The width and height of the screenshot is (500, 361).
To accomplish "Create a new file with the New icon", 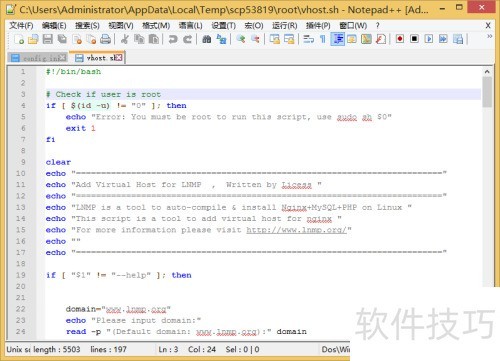I will [19, 39].
